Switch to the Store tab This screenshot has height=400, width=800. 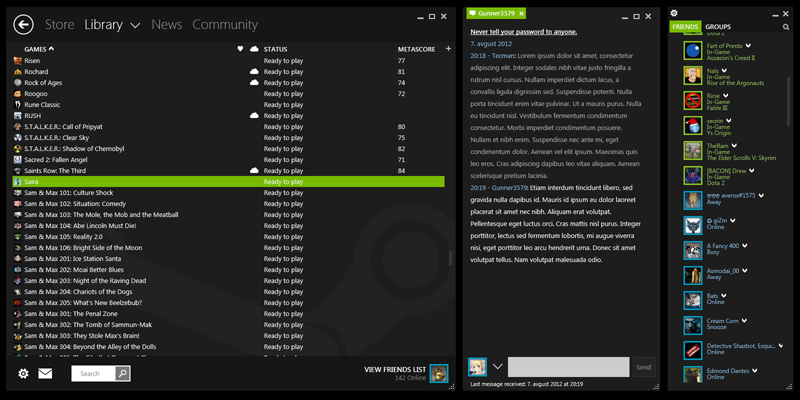[60, 25]
